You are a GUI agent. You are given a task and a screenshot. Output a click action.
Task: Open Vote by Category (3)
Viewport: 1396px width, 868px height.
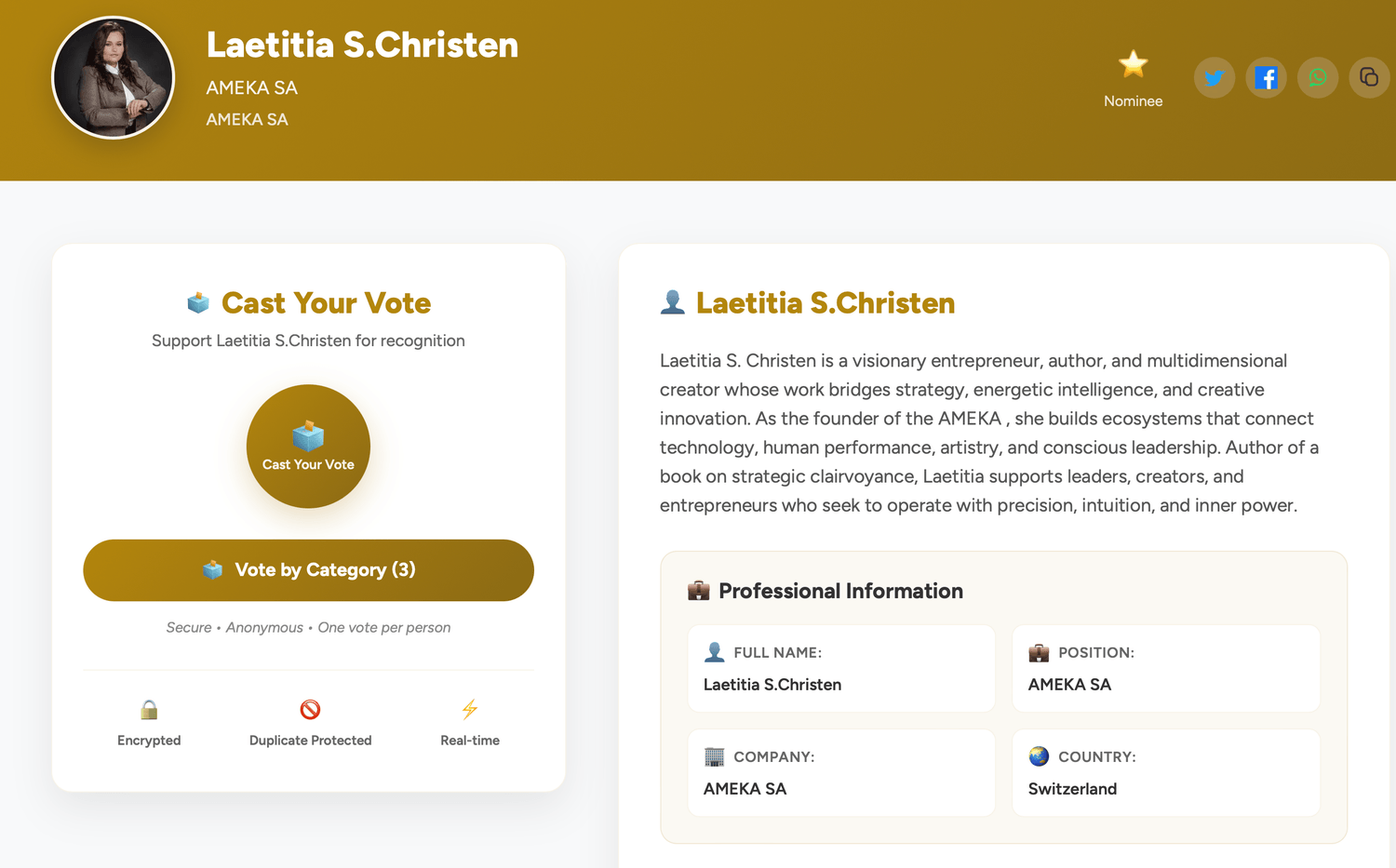308,570
